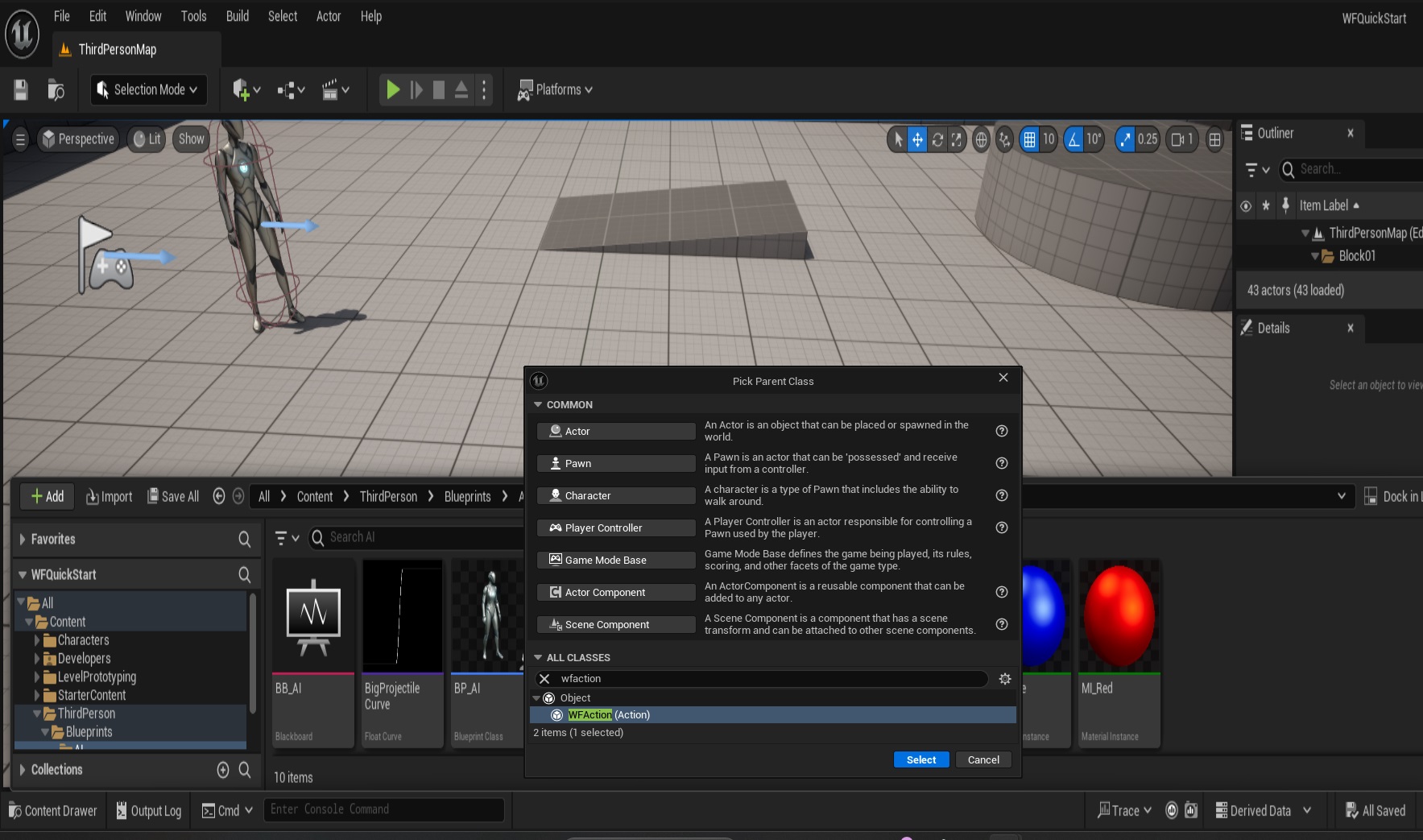This screenshot has height=840, width=1423.
Task: Toggle rotation snap angle icon
Action: pyautogui.click(x=1073, y=139)
